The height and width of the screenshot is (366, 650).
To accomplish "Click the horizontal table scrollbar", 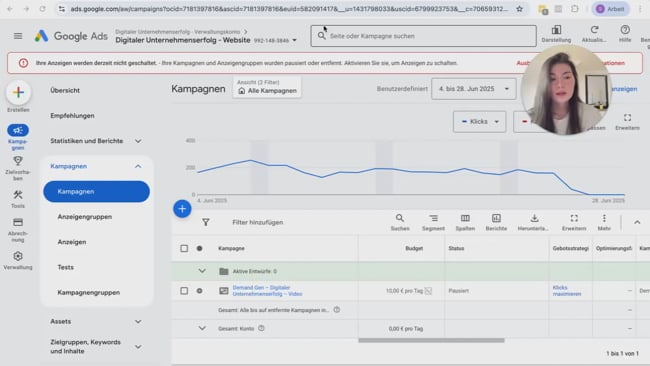I will (x=431, y=340).
